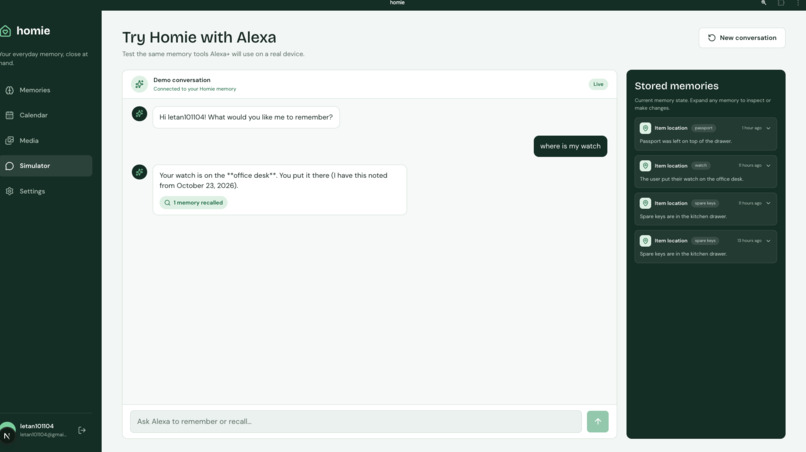
Task: Click the Live status badge
Action: coord(598,84)
